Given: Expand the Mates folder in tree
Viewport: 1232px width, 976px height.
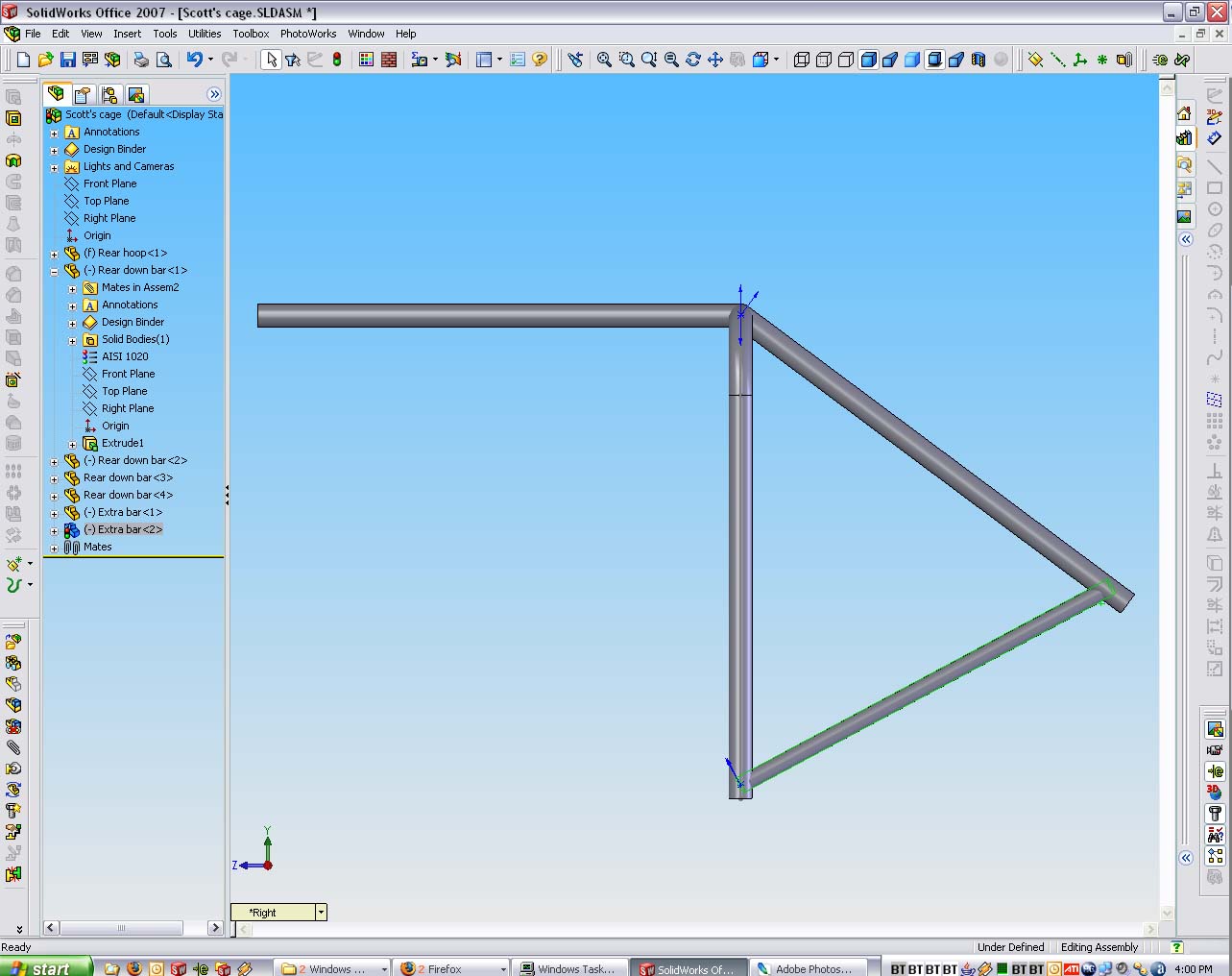Looking at the screenshot, I should (x=55, y=548).
